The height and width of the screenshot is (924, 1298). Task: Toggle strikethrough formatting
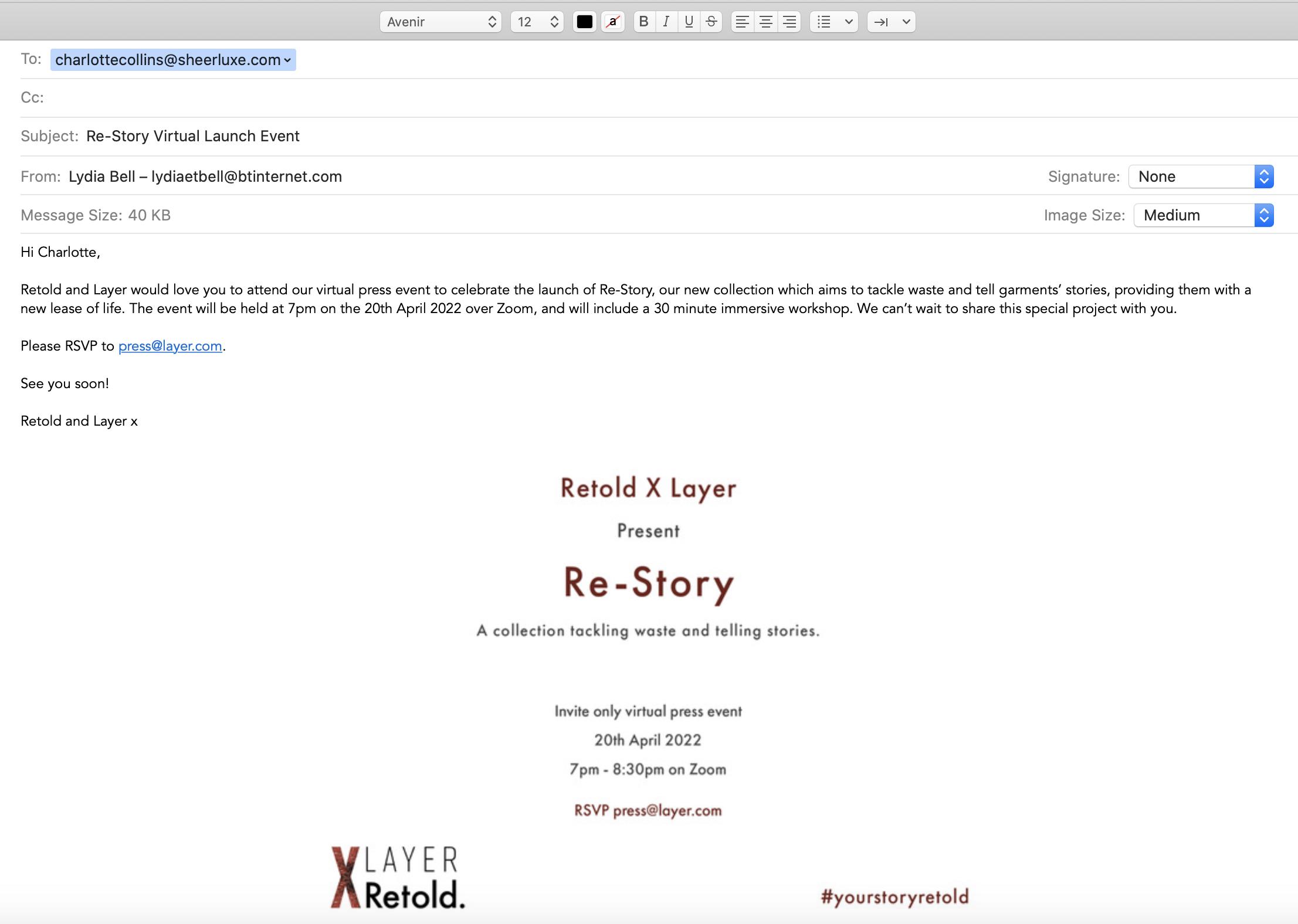[x=711, y=22]
